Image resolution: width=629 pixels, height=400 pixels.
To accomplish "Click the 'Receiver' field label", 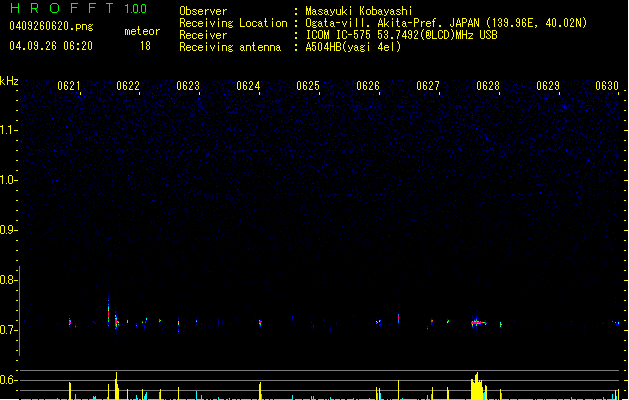I will (x=203, y=35).
